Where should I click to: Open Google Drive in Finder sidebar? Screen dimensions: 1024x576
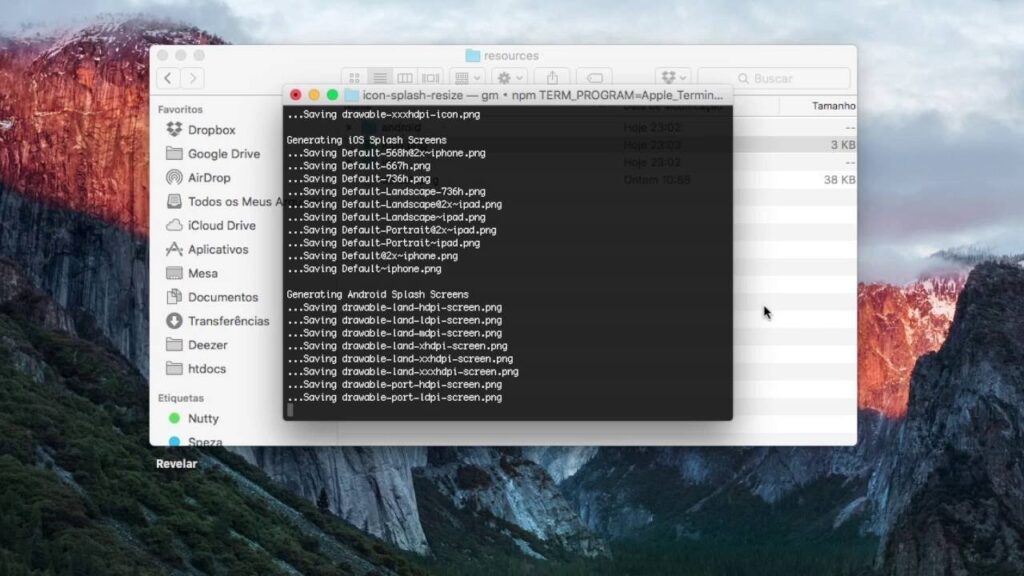click(x=223, y=153)
